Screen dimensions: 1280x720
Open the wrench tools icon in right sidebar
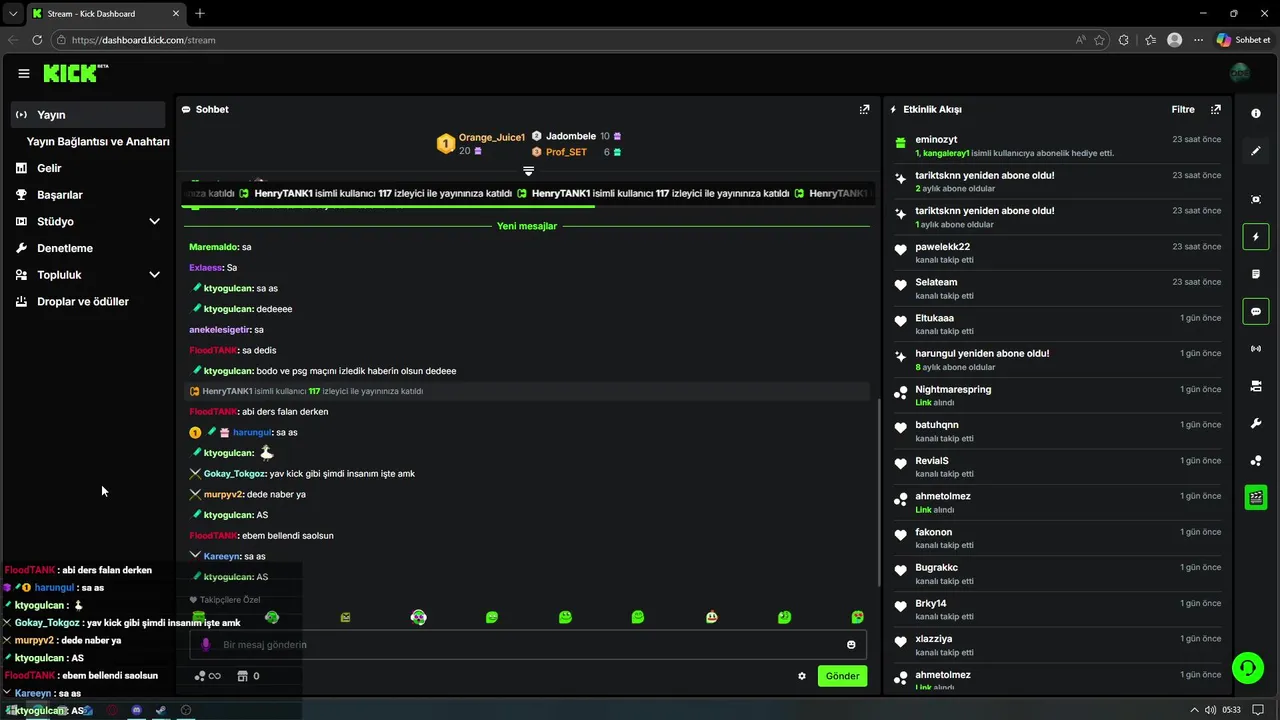[x=1256, y=423]
